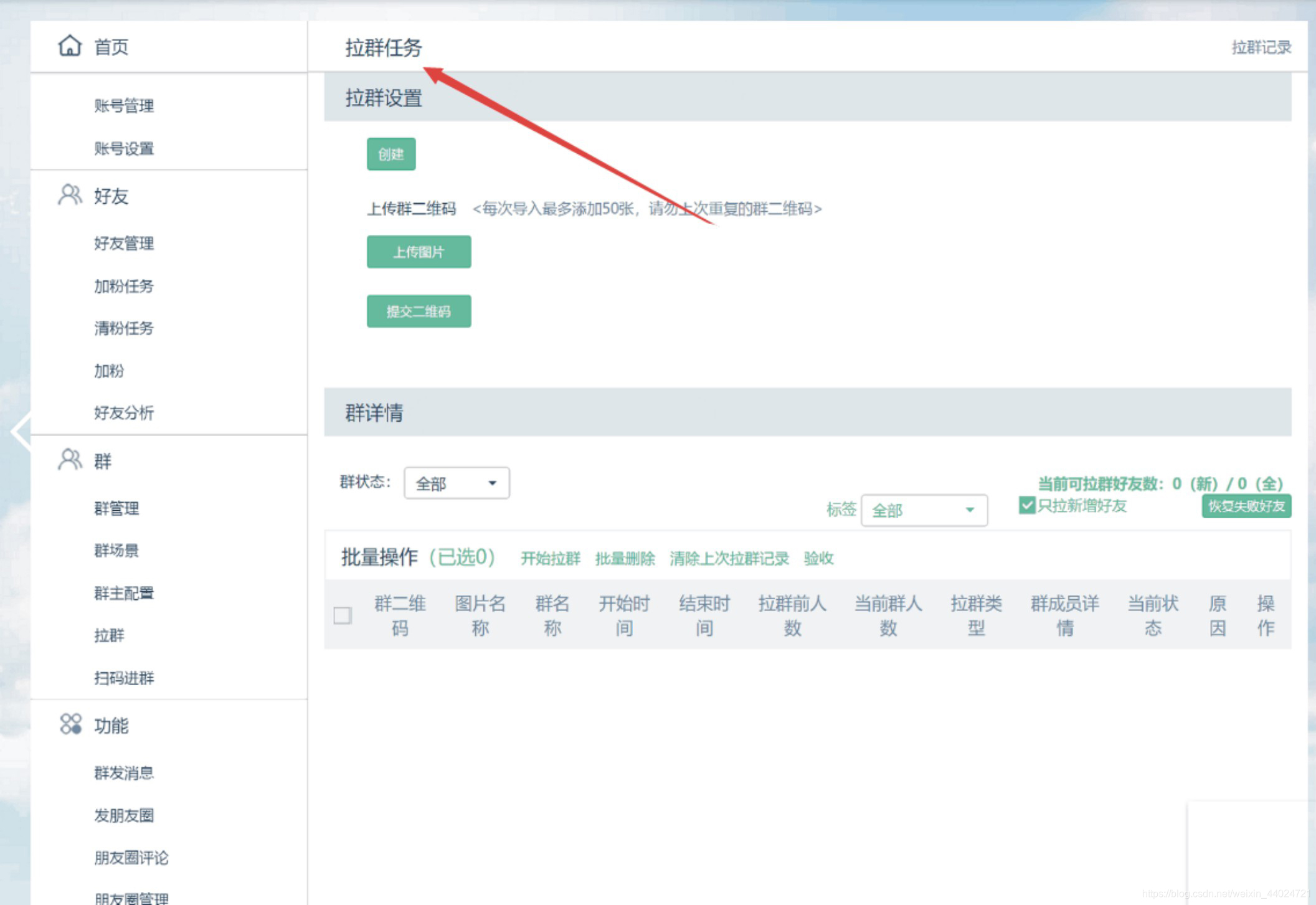
Task: Select 拉群 in sidebar
Action: [109, 635]
